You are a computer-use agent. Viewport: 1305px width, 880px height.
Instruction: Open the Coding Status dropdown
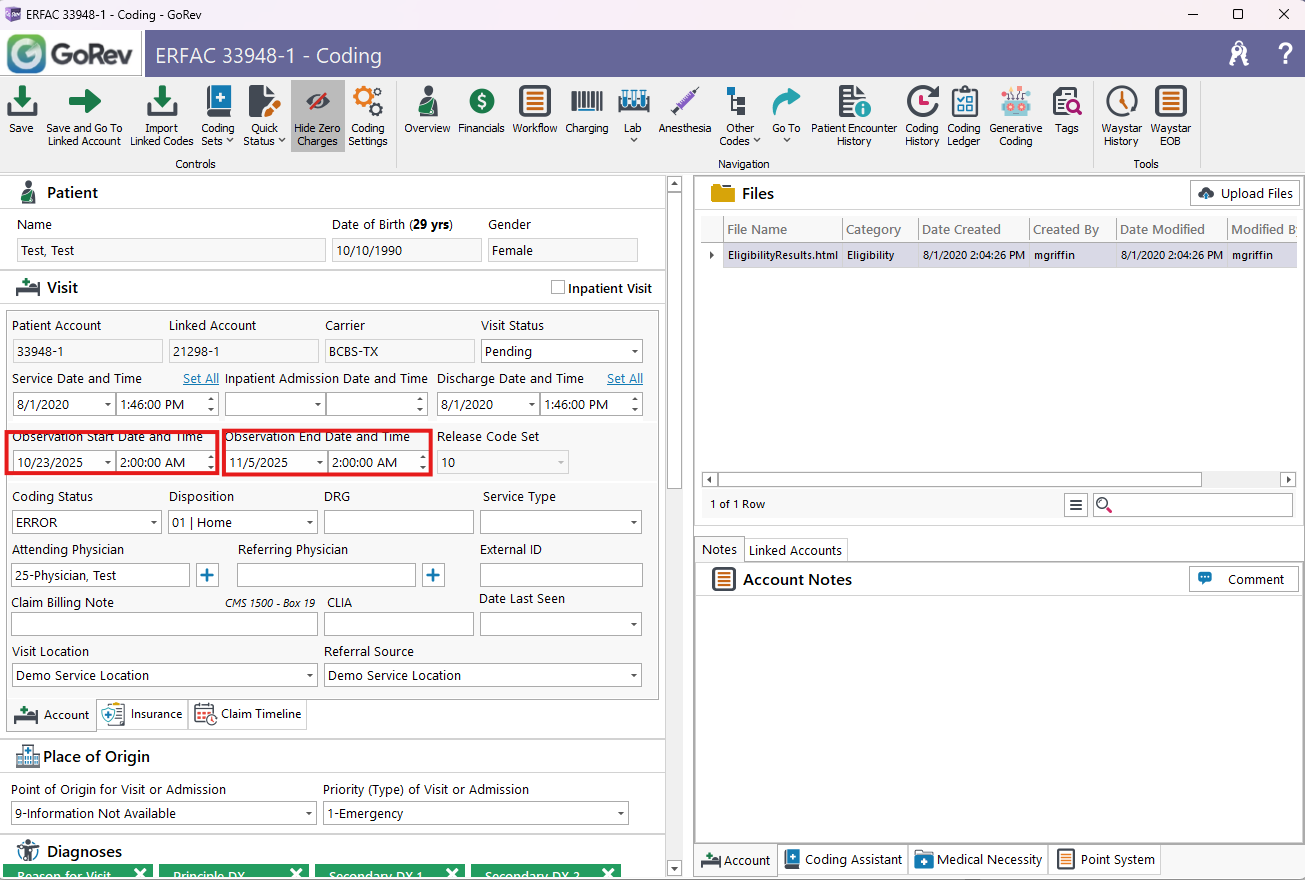[x=153, y=523]
